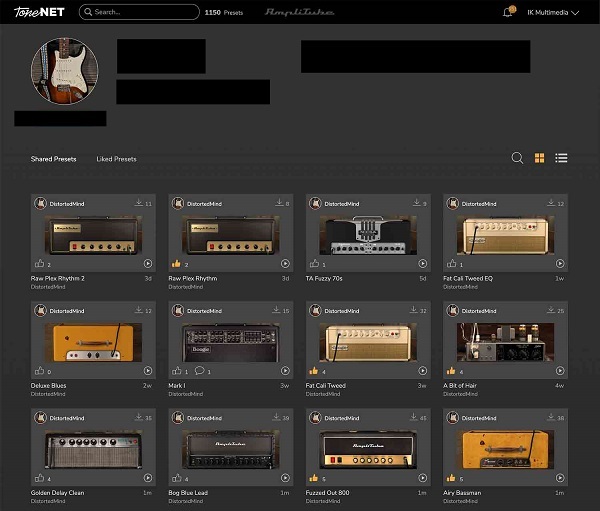600x511 pixels.
Task: Download the Raw Plex Rhythm preset
Action: point(279,202)
